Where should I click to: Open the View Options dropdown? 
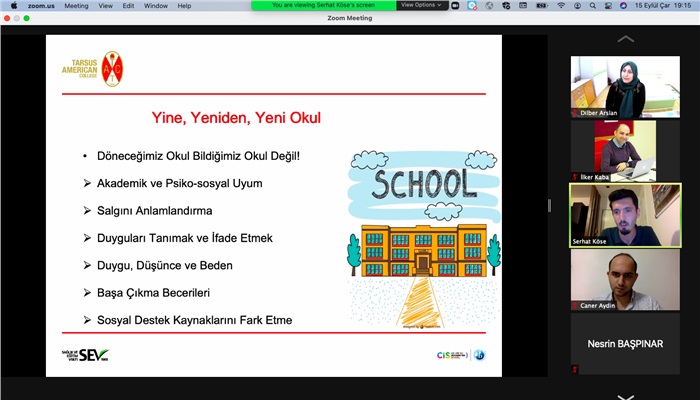point(422,5)
